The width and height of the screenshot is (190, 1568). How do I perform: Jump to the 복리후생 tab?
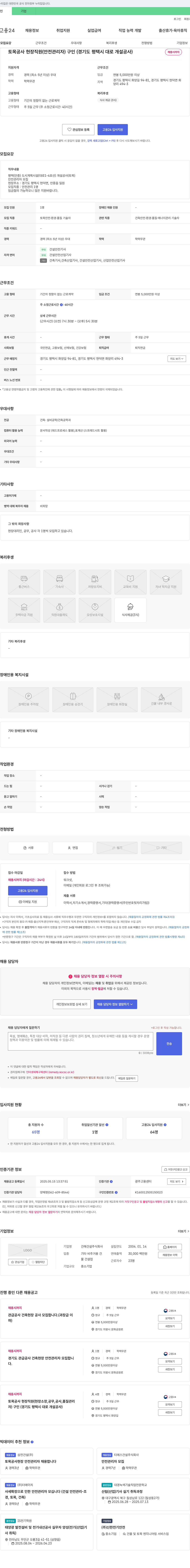(x=111, y=43)
